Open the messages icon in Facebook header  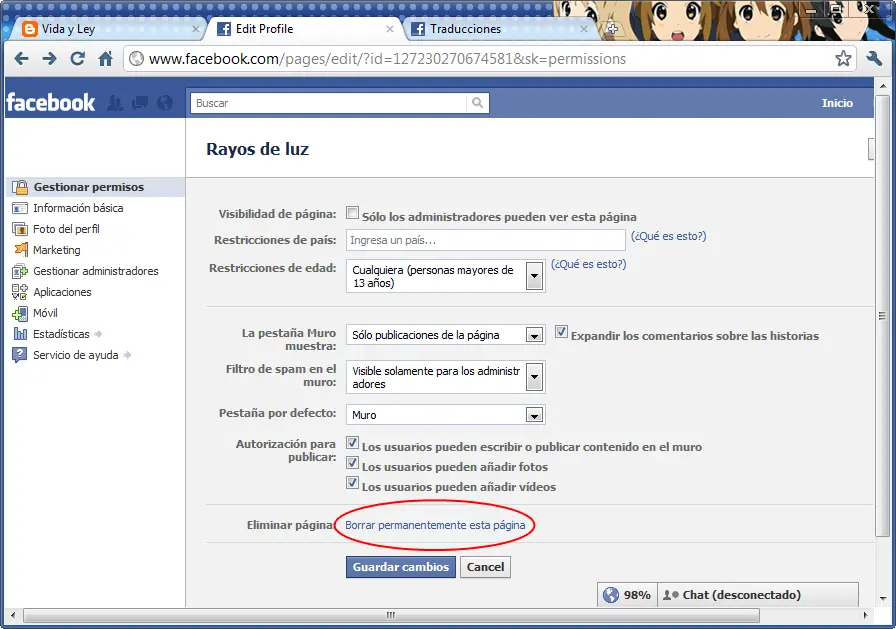140,103
